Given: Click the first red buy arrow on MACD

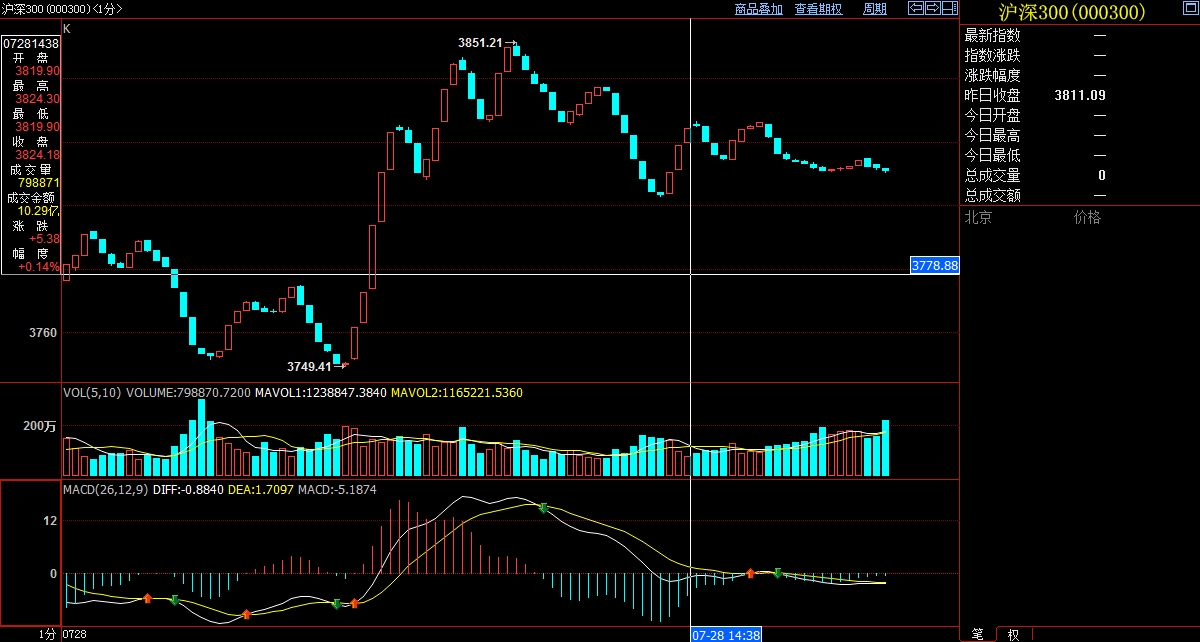Looking at the screenshot, I should (147, 598).
